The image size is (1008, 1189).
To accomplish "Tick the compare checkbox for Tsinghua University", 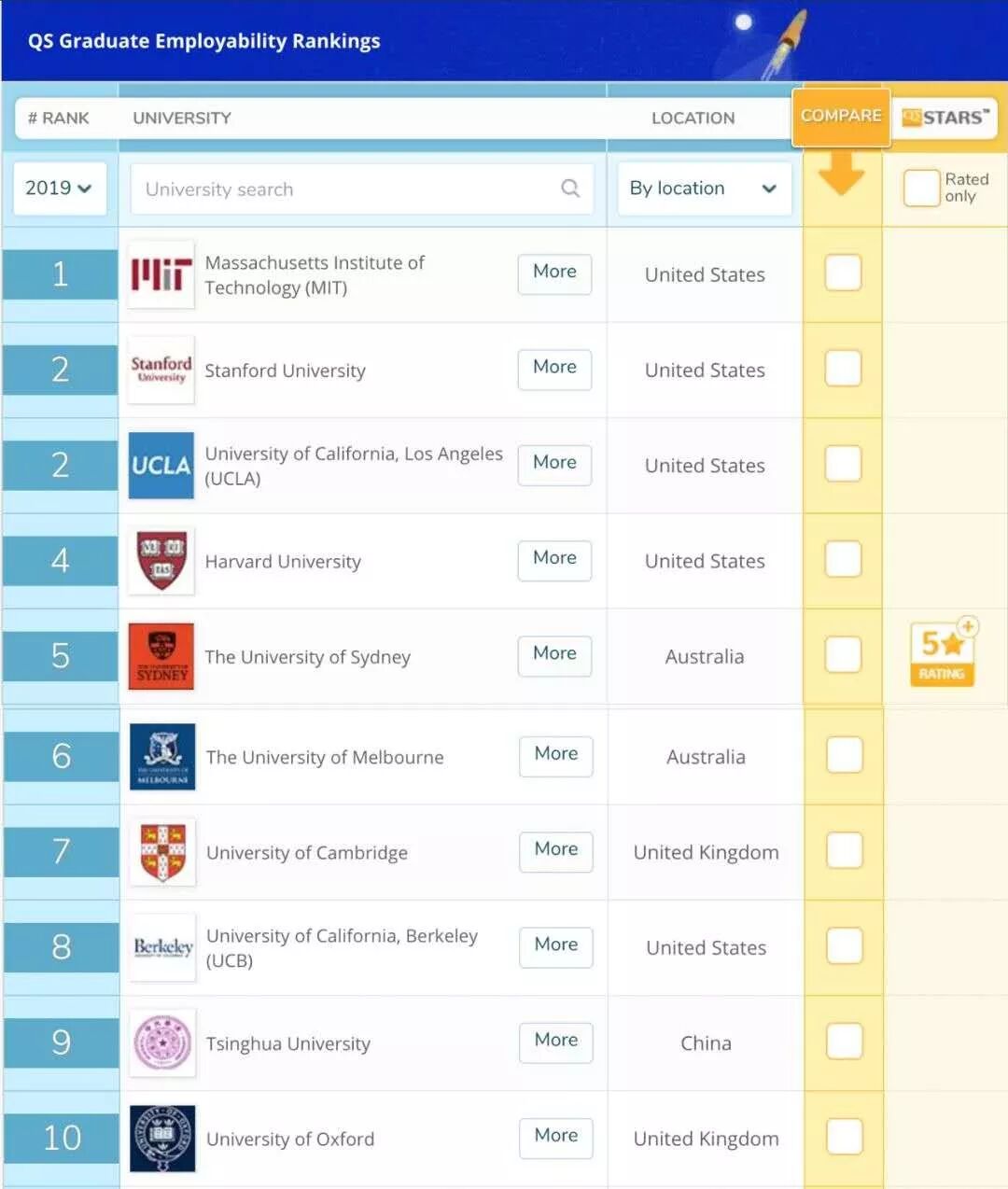I will pos(845,1041).
